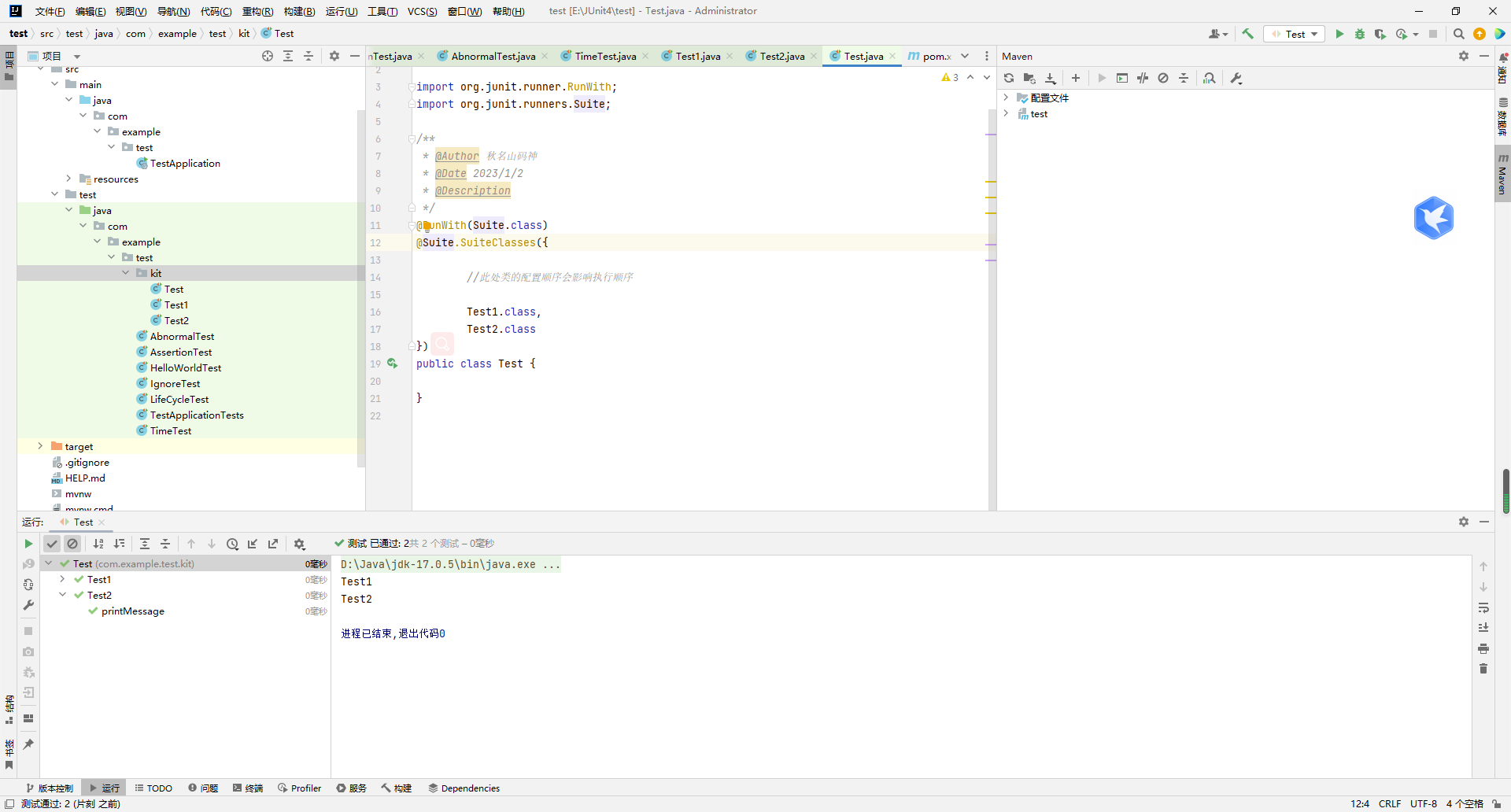This screenshot has height=812, width=1511.
Task: Rerun the Test in Run panel
Action: 28,544
